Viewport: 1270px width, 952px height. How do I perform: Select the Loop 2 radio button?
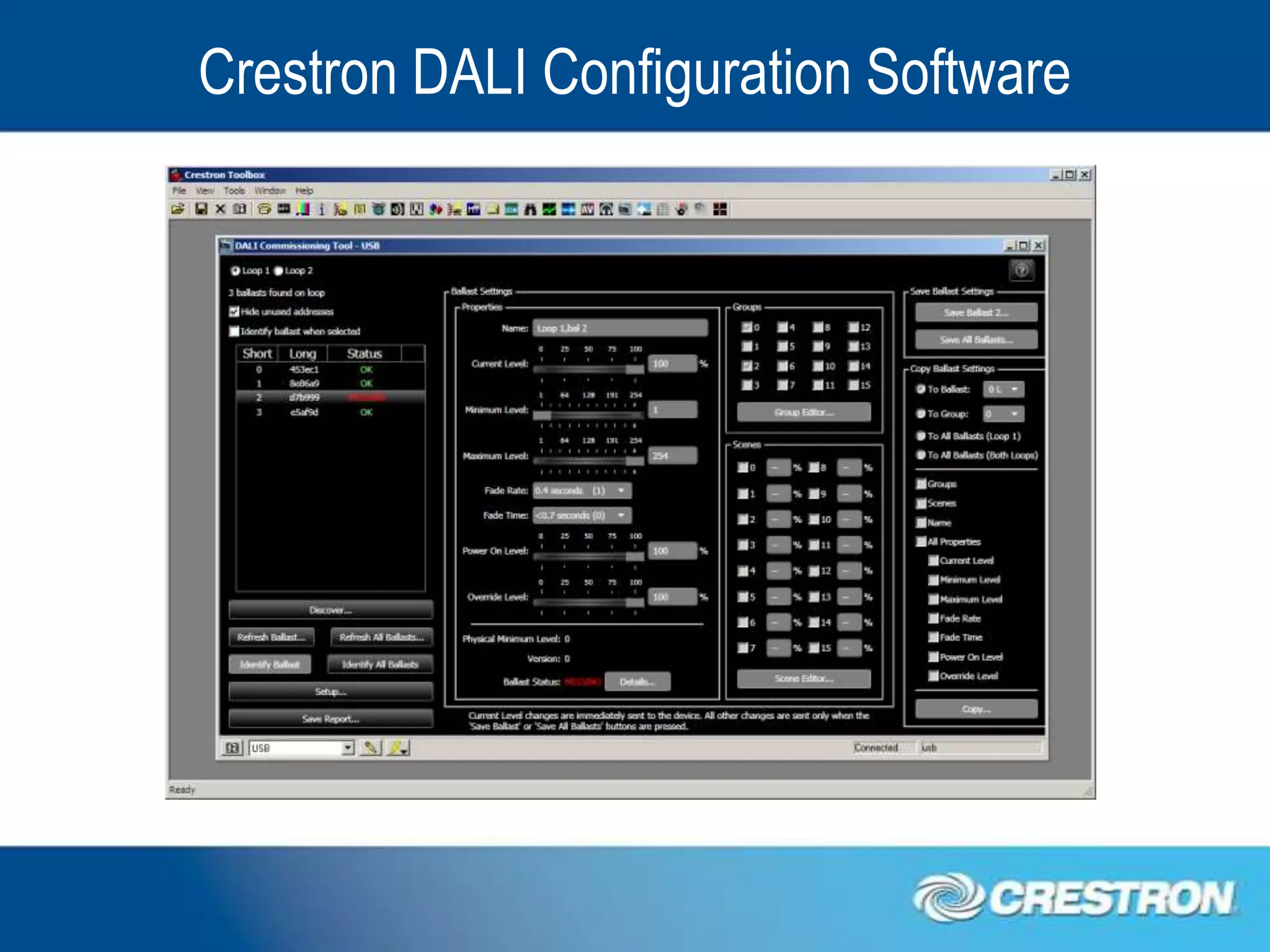(x=278, y=271)
